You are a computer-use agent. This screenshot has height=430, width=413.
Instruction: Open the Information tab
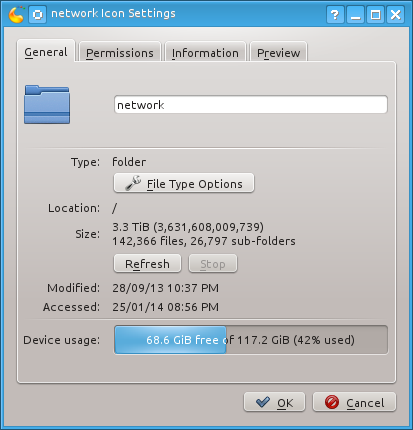205,52
